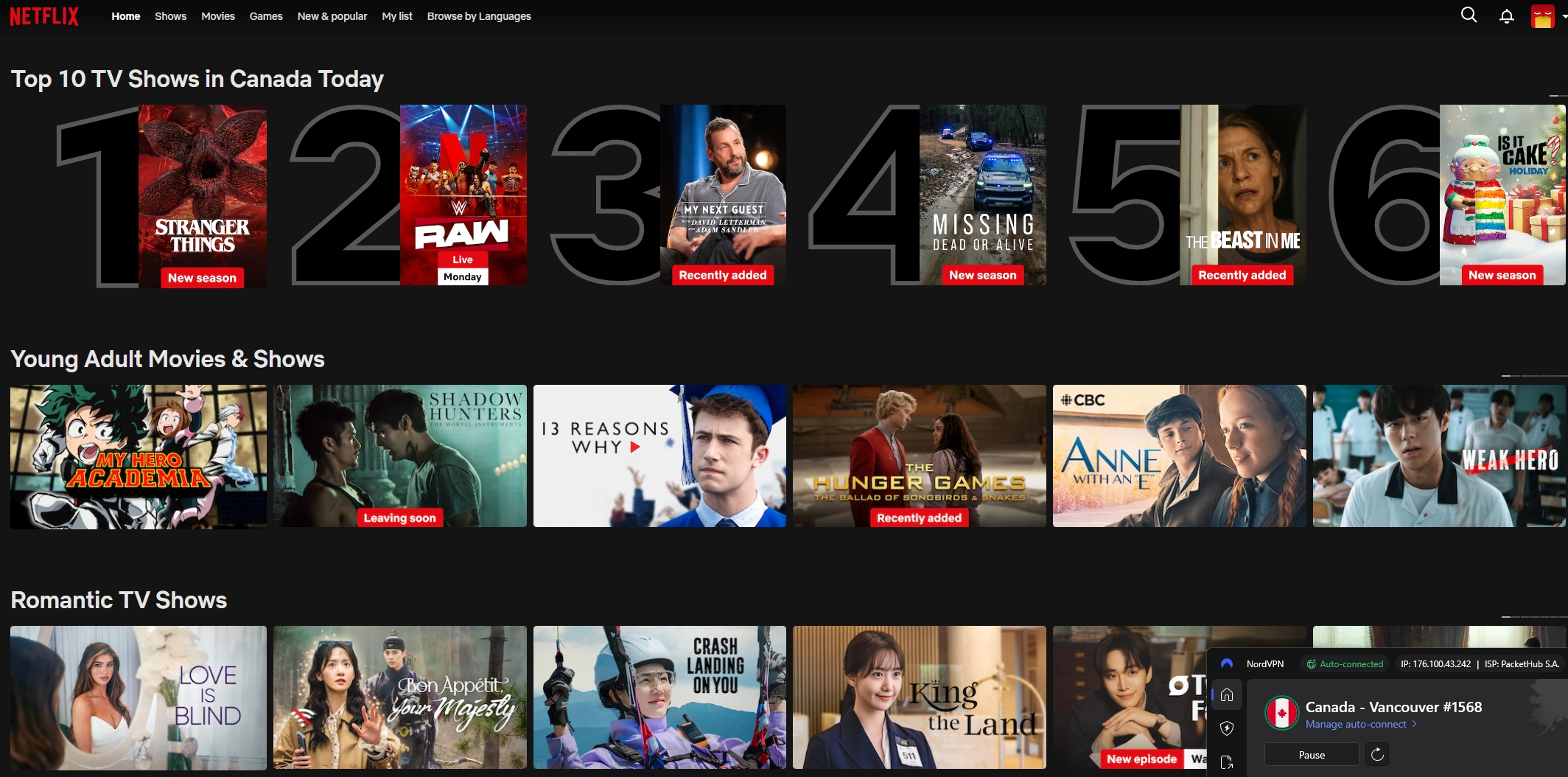Select The Hunger Games Songbirds thumbnail
Image resolution: width=1568 pixels, height=777 pixels.
pos(920,456)
